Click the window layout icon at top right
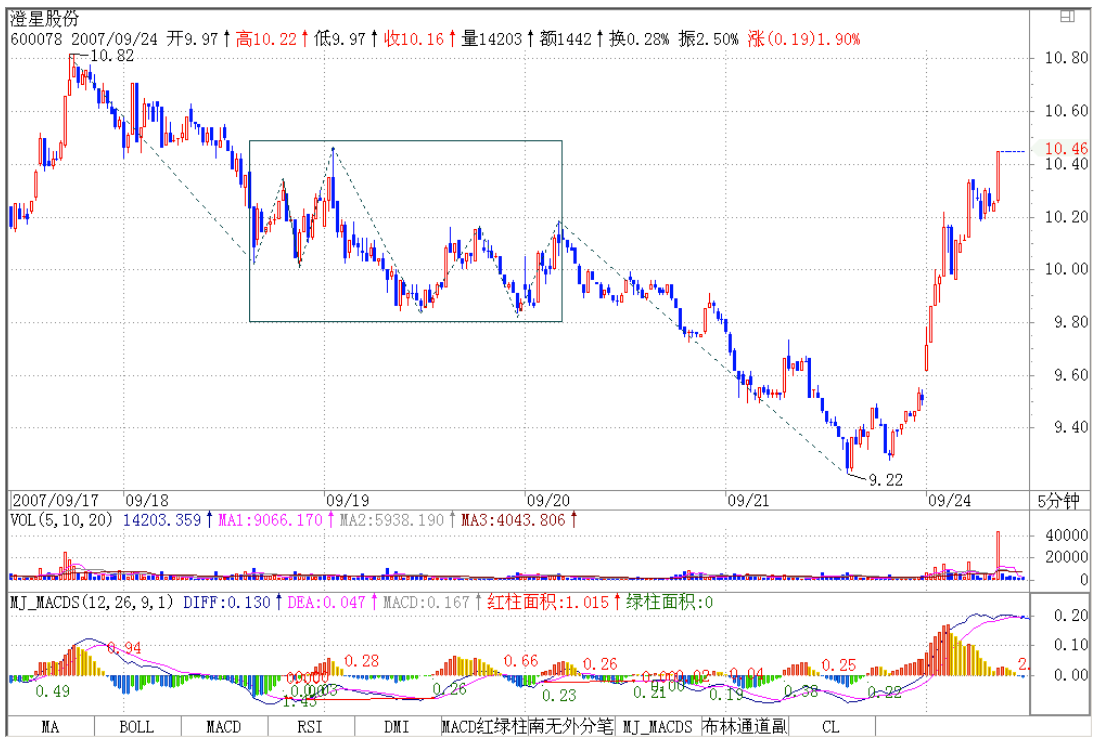 (x=1067, y=16)
